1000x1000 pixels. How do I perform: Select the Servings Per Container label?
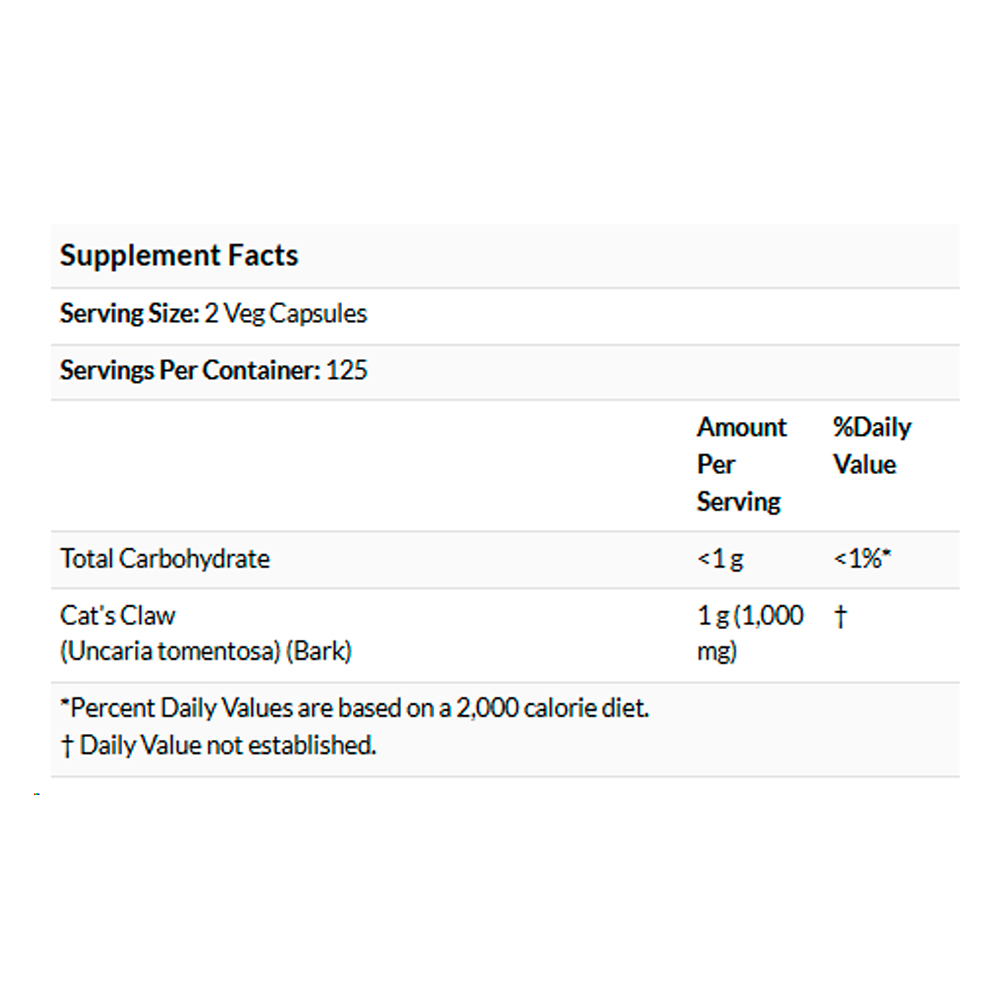pos(190,371)
